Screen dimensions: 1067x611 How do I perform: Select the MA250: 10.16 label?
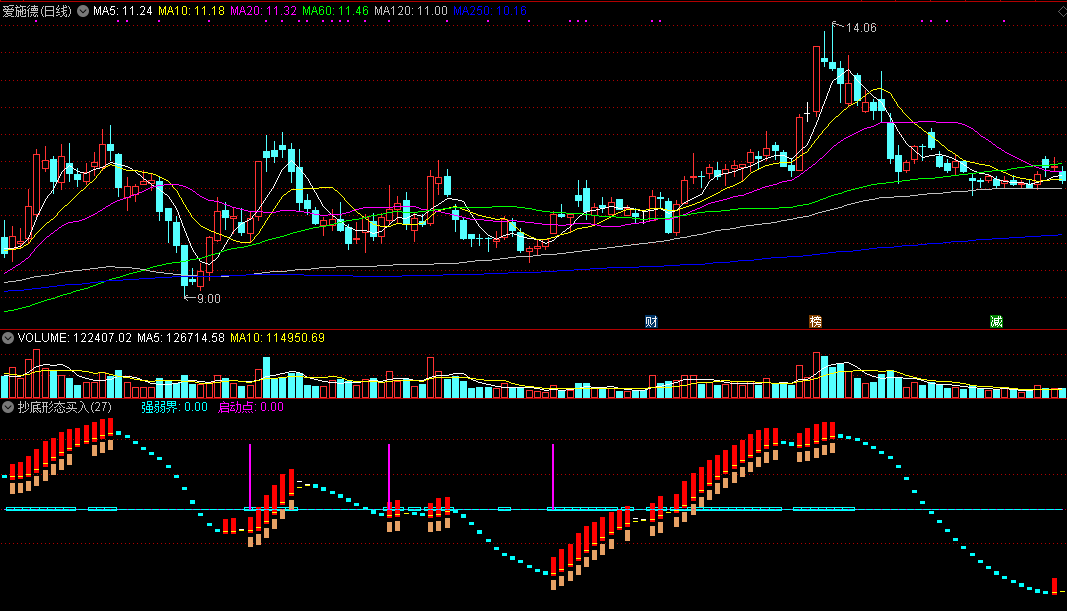click(490, 11)
